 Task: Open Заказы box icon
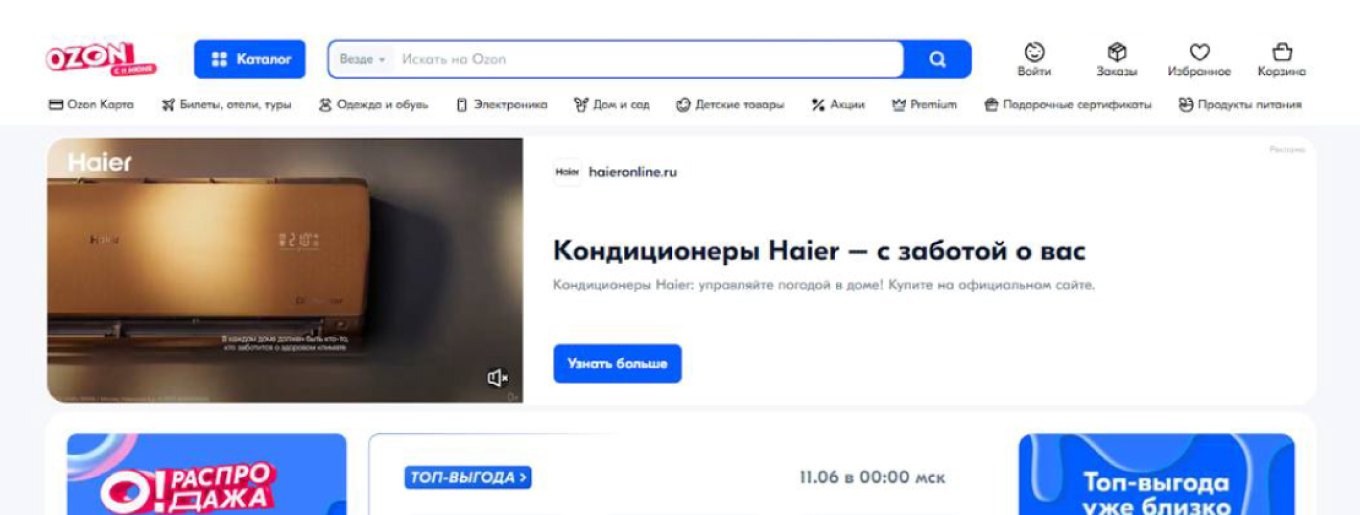pos(1117,59)
